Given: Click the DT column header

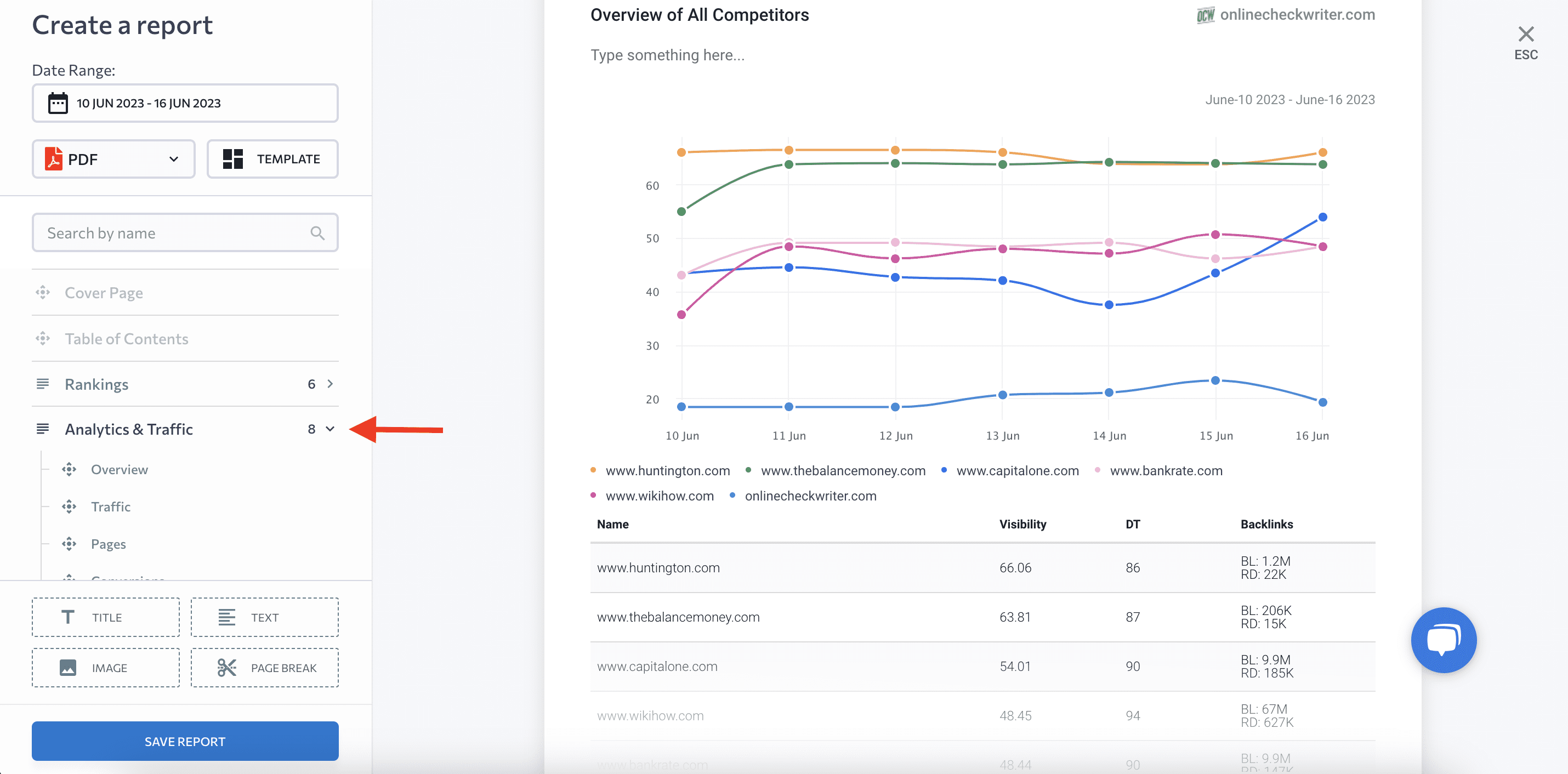Looking at the screenshot, I should pos(1133,524).
